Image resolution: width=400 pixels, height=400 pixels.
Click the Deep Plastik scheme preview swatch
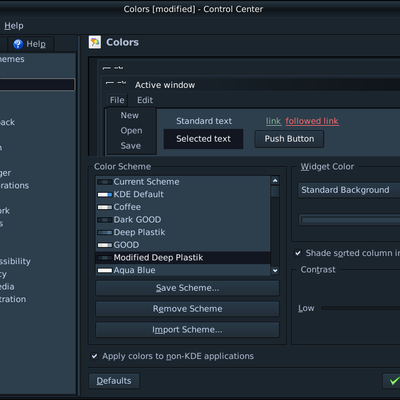pyautogui.click(x=105, y=232)
